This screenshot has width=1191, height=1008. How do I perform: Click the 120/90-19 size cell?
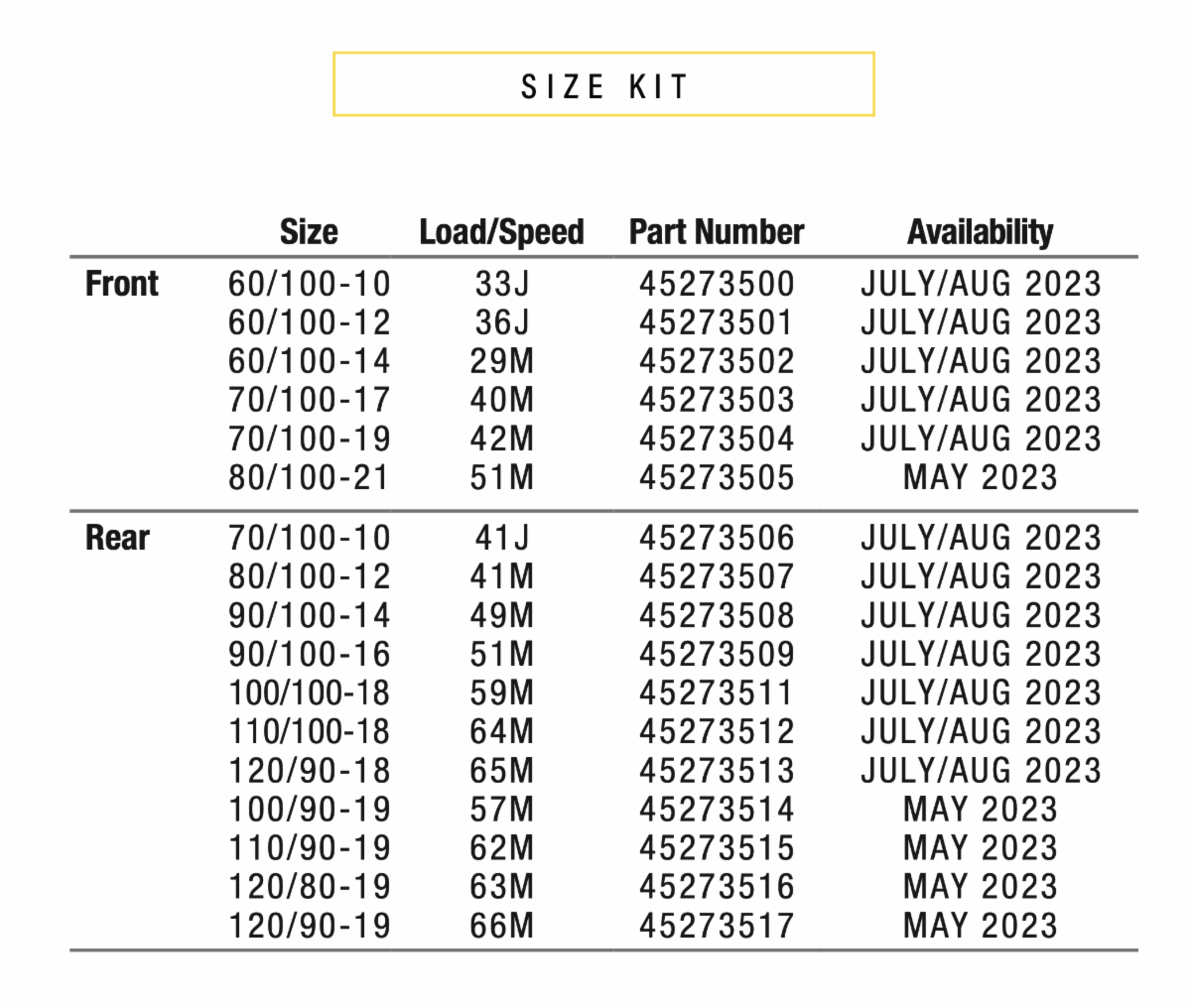(x=310, y=927)
